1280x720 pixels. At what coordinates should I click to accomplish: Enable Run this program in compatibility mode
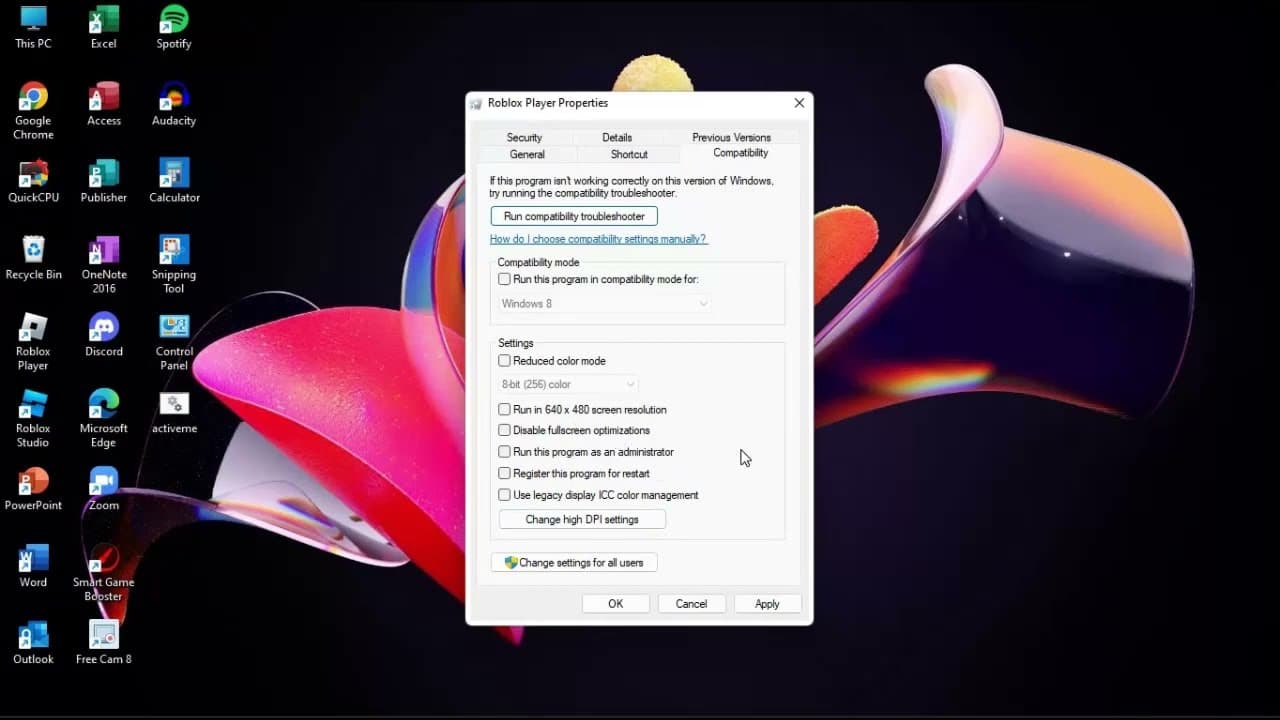(504, 280)
